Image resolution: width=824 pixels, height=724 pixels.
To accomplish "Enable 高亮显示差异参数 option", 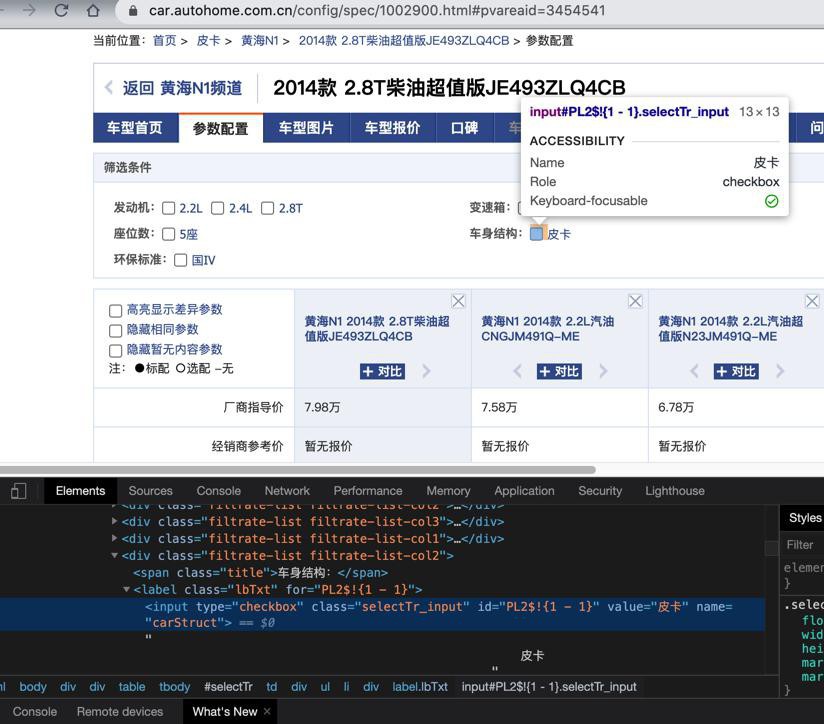I will tap(116, 311).
